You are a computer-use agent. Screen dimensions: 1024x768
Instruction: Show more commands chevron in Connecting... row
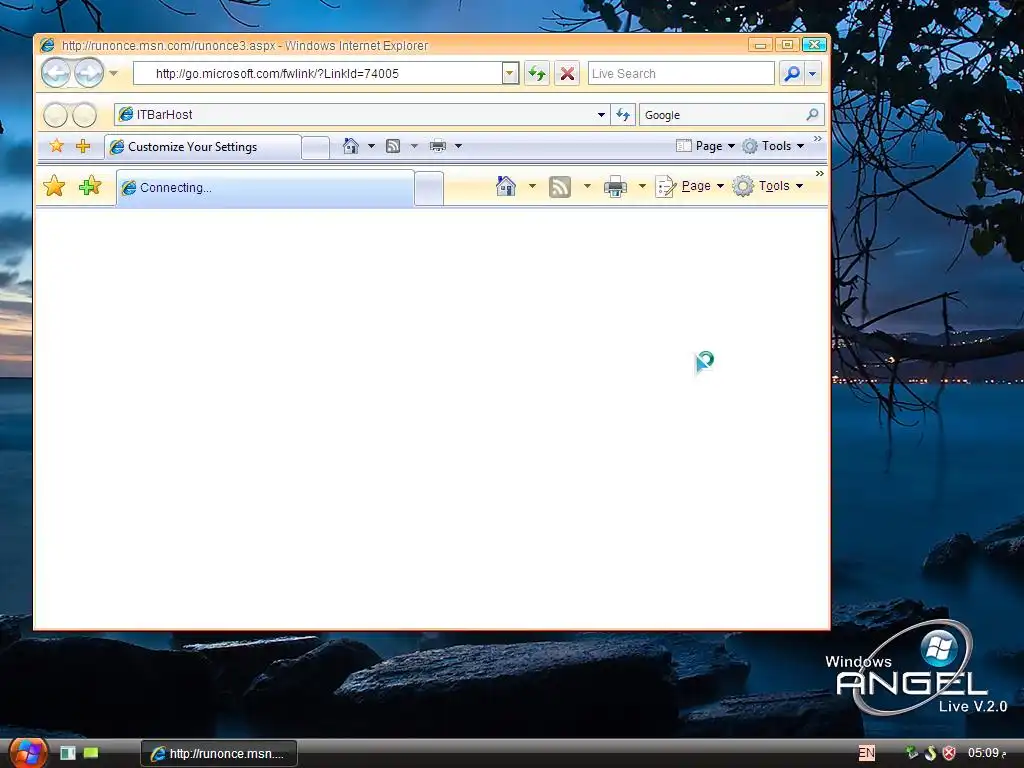(820, 174)
